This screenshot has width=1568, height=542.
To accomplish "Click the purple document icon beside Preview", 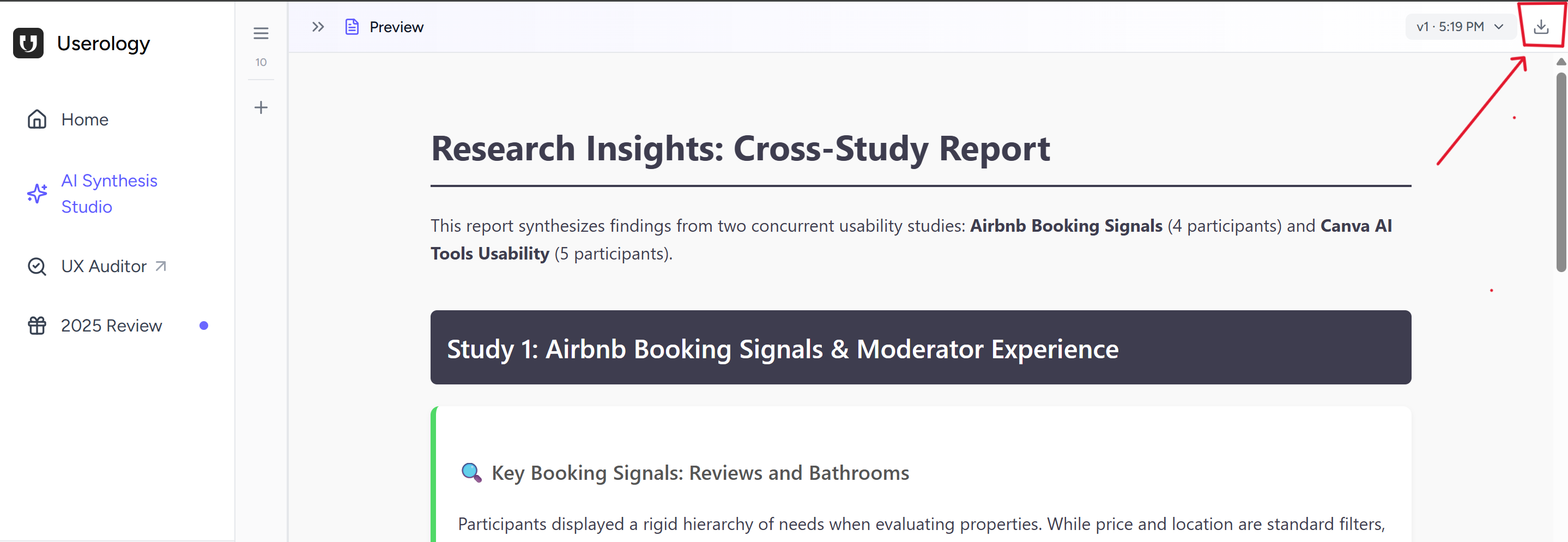I will coord(352,26).
